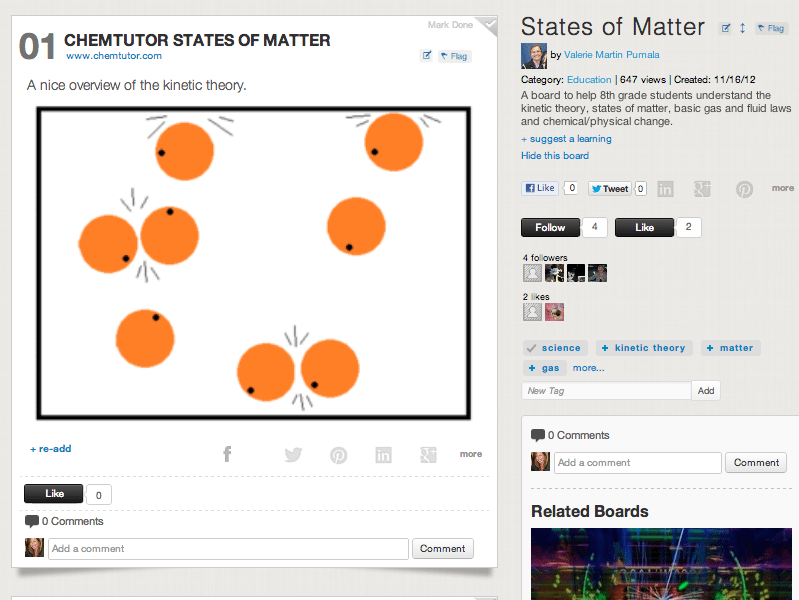Expand more share options beside Pinterest in sidebar
Image resolution: width=799 pixels, height=600 pixels.
[x=783, y=188]
